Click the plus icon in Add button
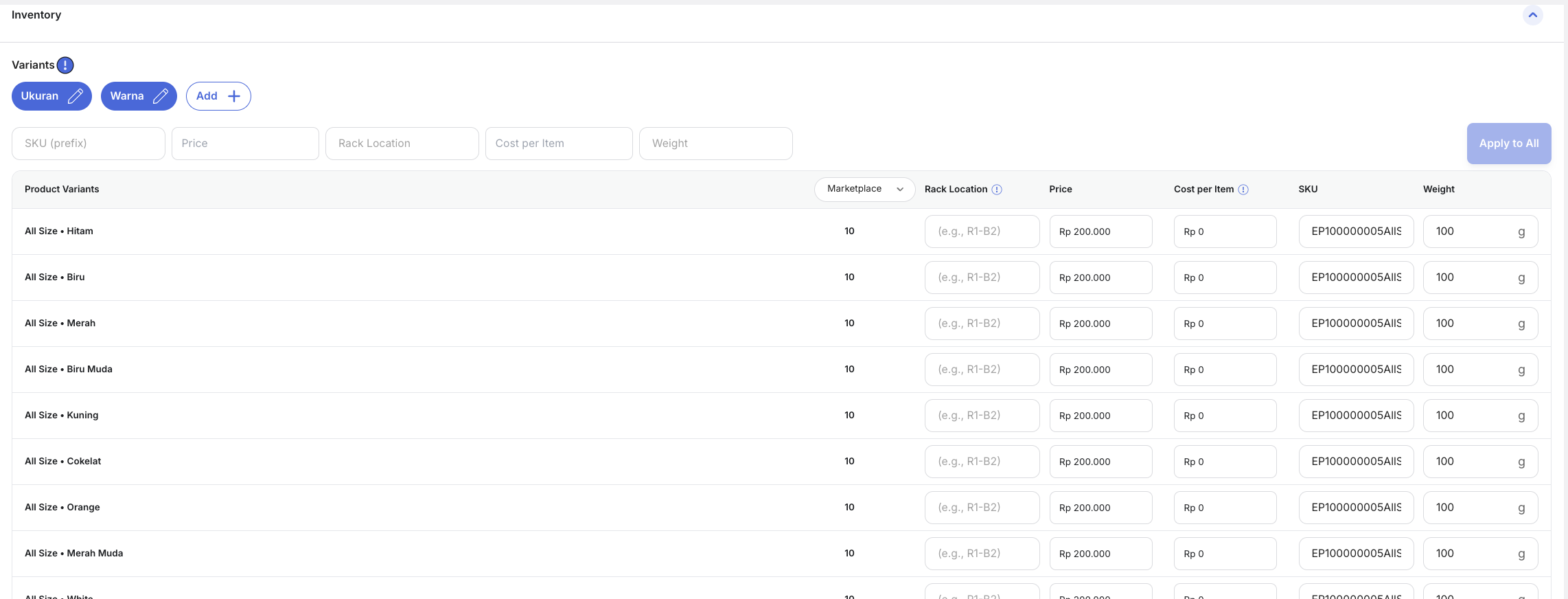Image resolution: width=1568 pixels, height=599 pixels. coord(234,96)
